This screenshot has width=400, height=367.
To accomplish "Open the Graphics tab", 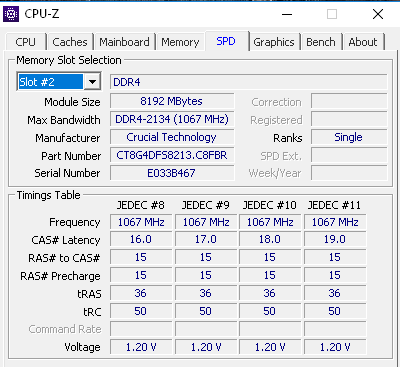I will (x=274, y=42).
